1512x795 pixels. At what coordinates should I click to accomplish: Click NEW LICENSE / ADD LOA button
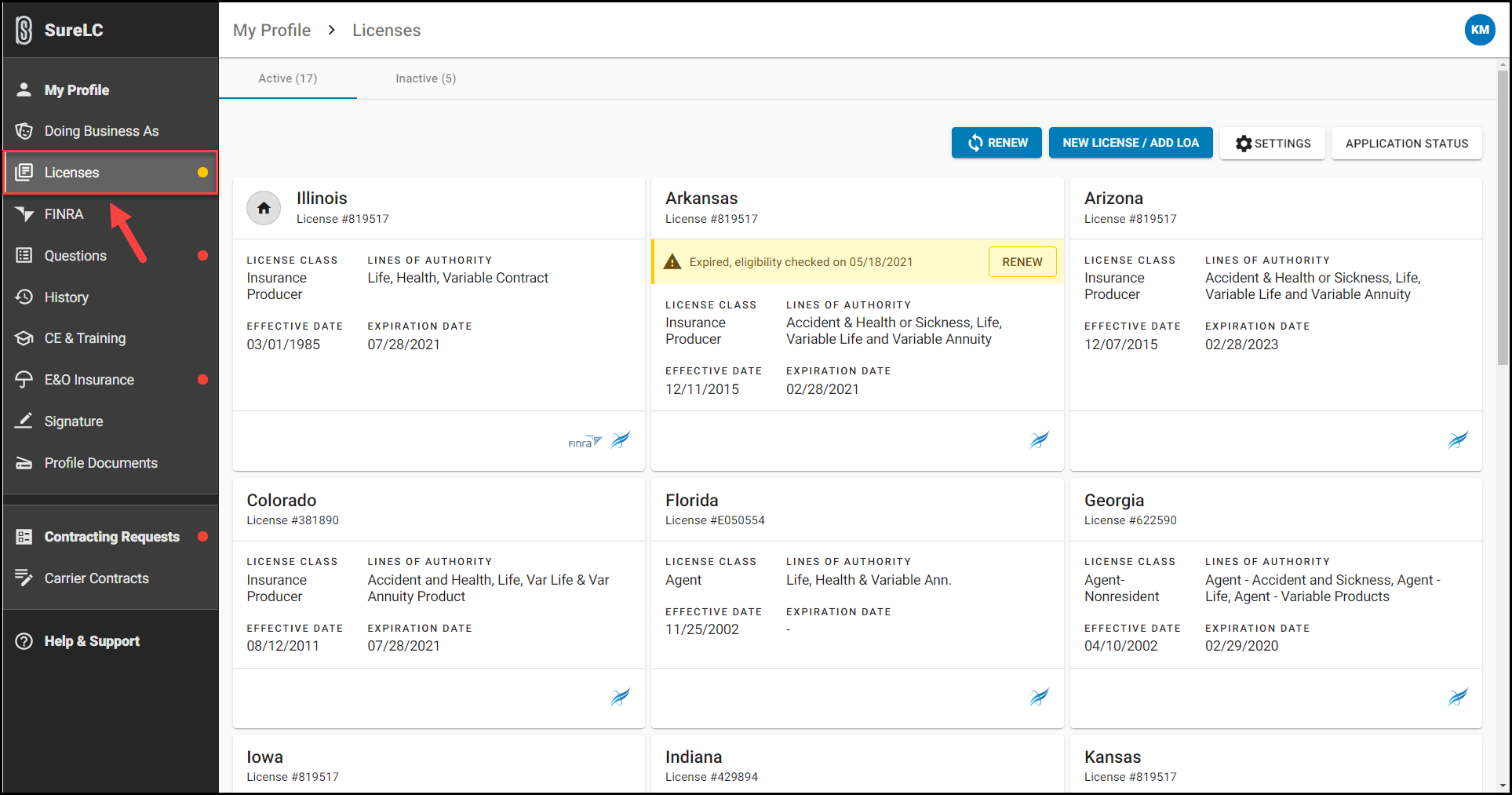click(1131, 143)
